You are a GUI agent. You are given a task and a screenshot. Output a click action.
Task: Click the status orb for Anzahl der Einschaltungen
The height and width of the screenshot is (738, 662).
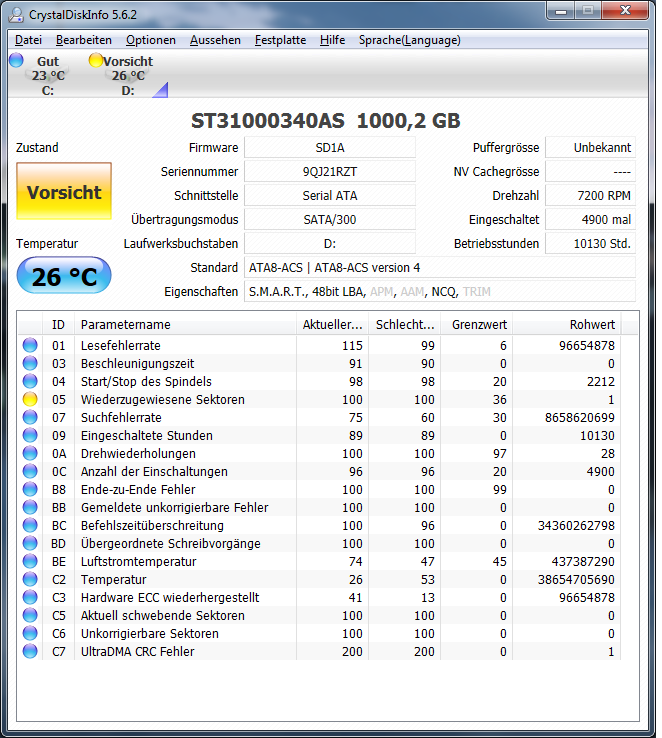tap(30, 471)
